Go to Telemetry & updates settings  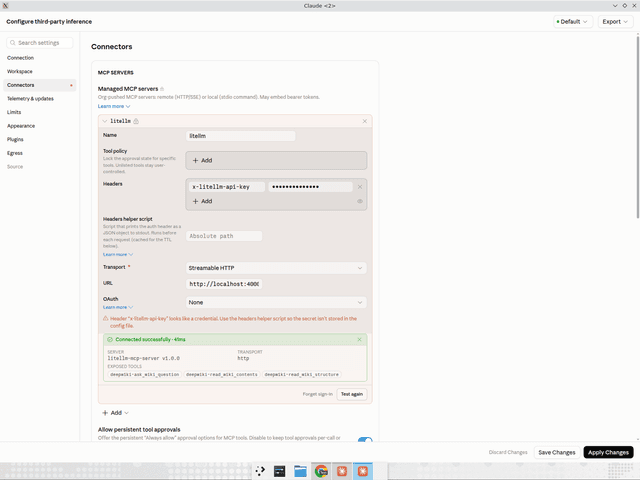[30, 99]
